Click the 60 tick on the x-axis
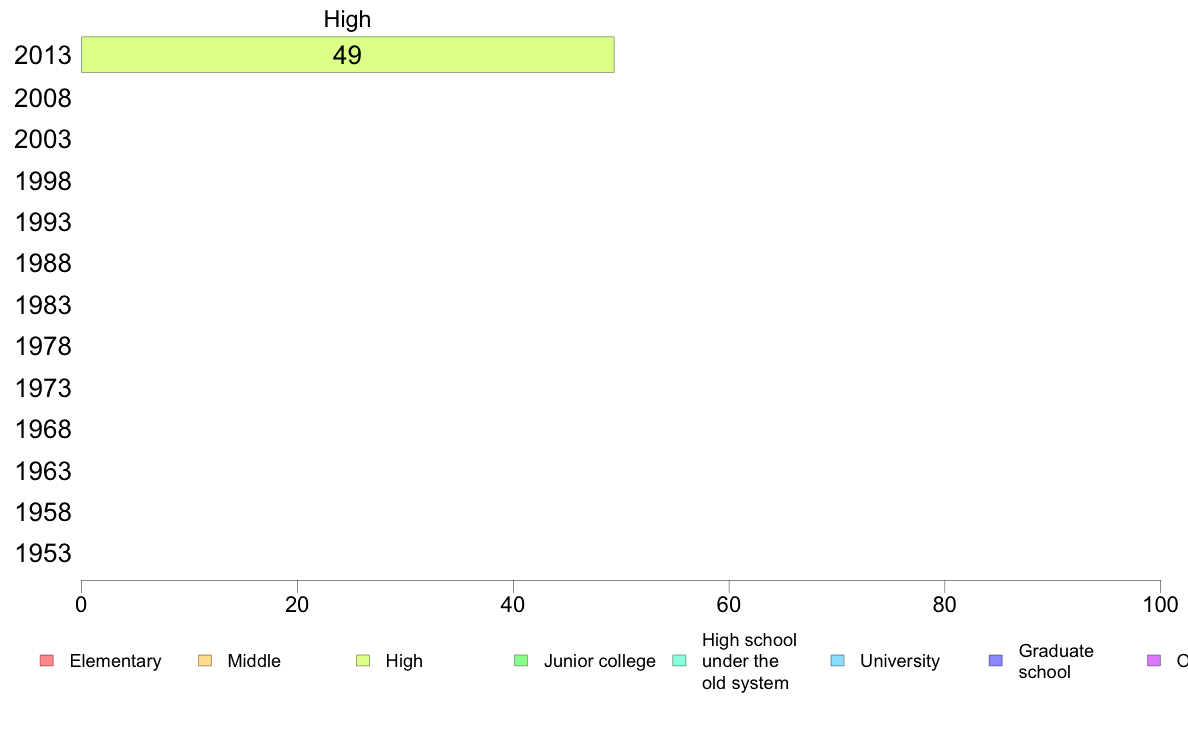Viewport: 1188px width, 736px height. click(728, 604)
